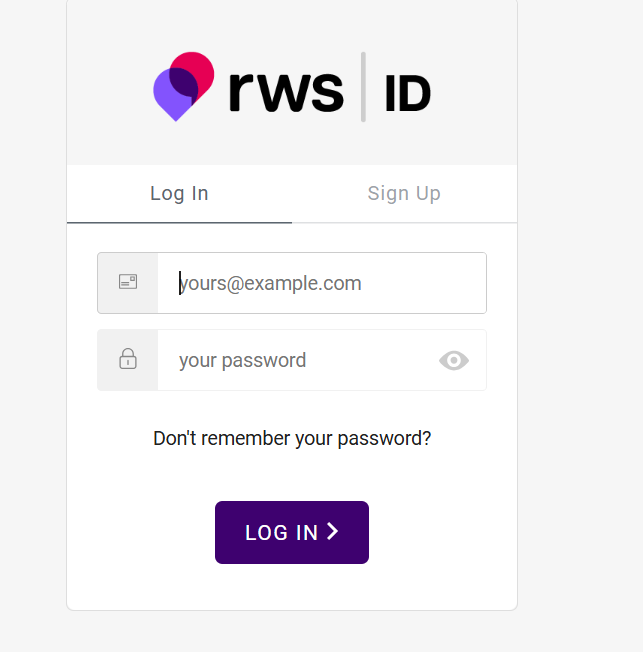Screen dimensions: 643x652
Task: Click the email card icon
Action: [128, 283]
